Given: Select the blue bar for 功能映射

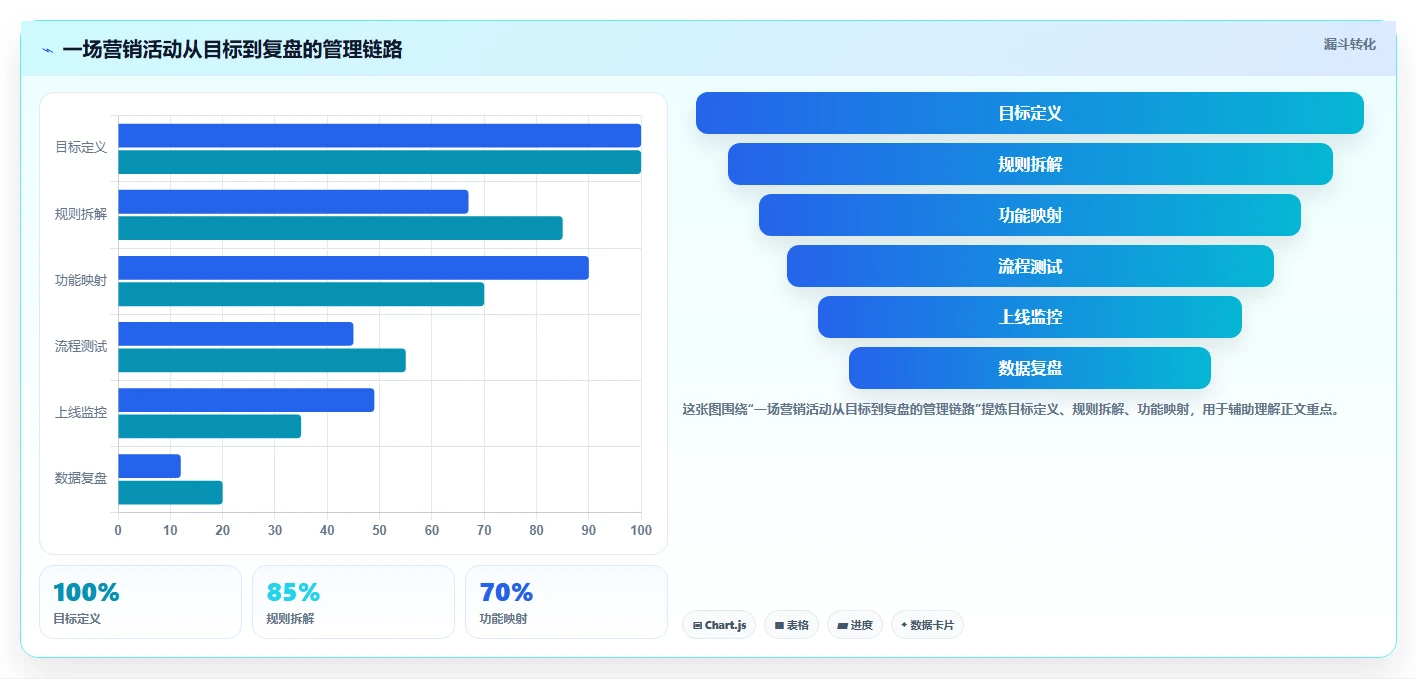Looking at the screenshot, I should pos(353,268).
